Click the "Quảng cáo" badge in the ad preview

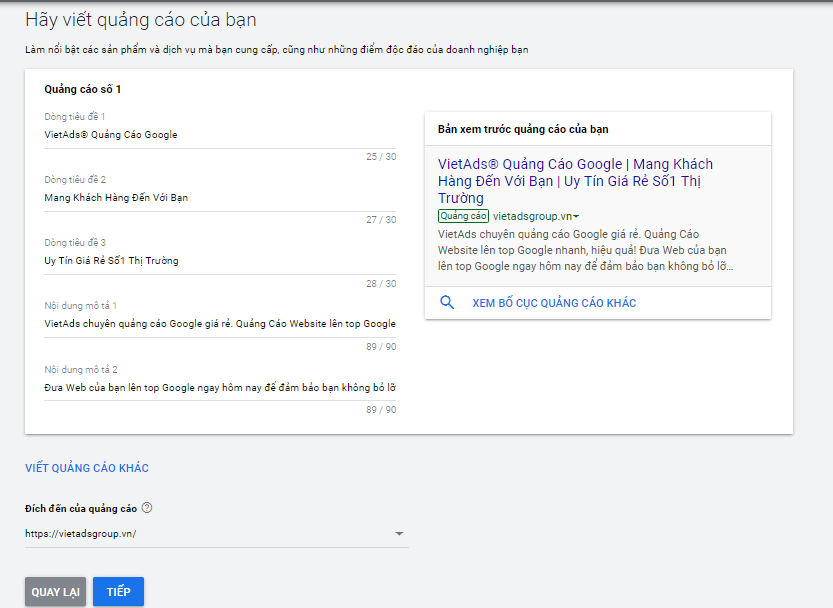pyautogui.click(x=462, y=215)
